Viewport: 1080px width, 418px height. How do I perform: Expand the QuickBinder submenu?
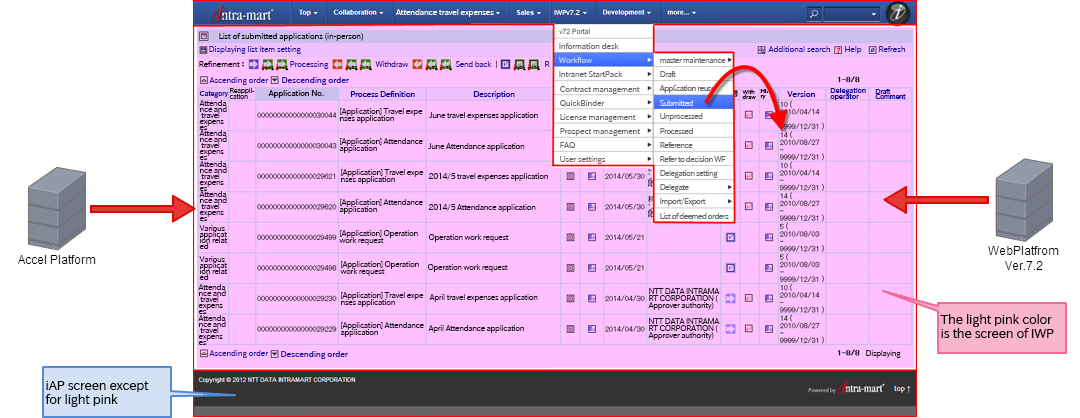603,103
